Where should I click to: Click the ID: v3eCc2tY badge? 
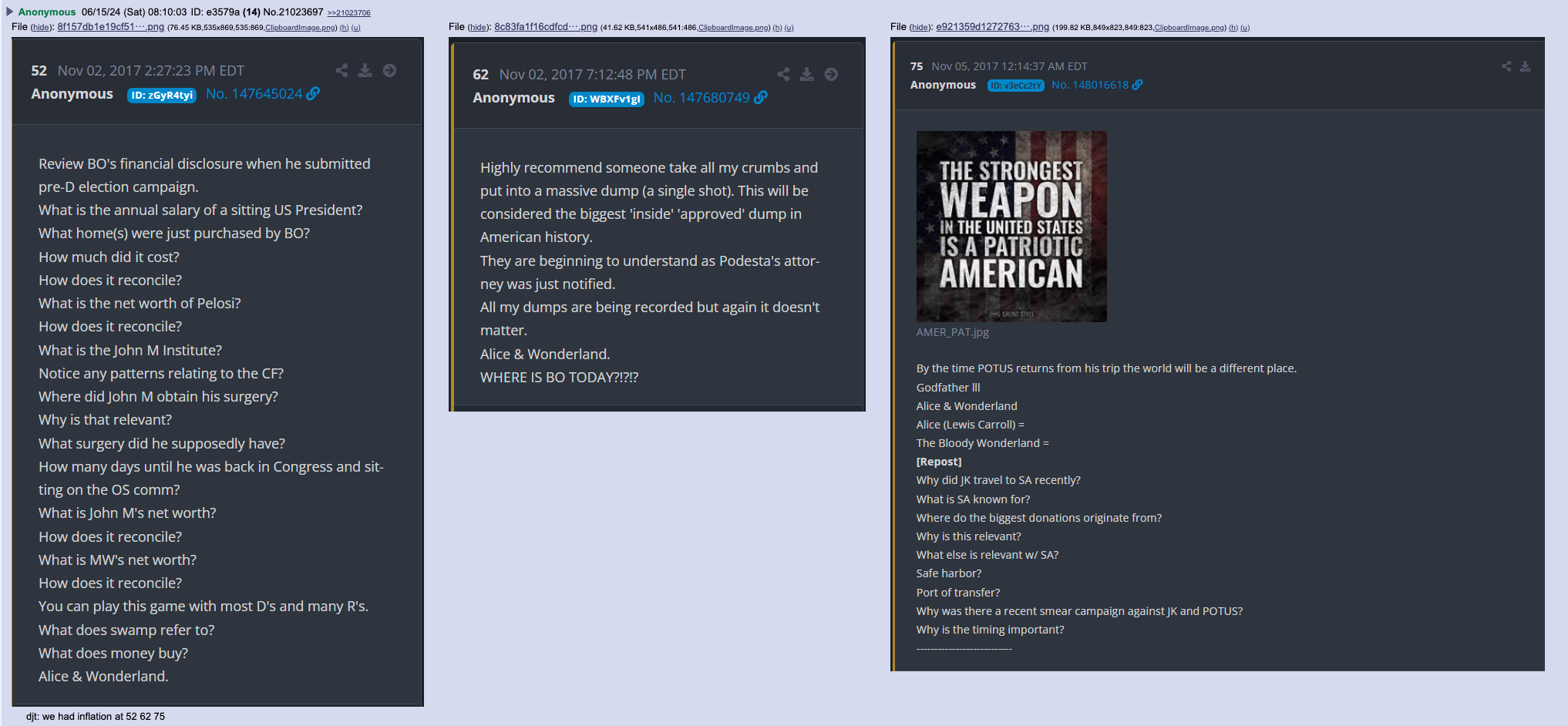click(1016, 86)
